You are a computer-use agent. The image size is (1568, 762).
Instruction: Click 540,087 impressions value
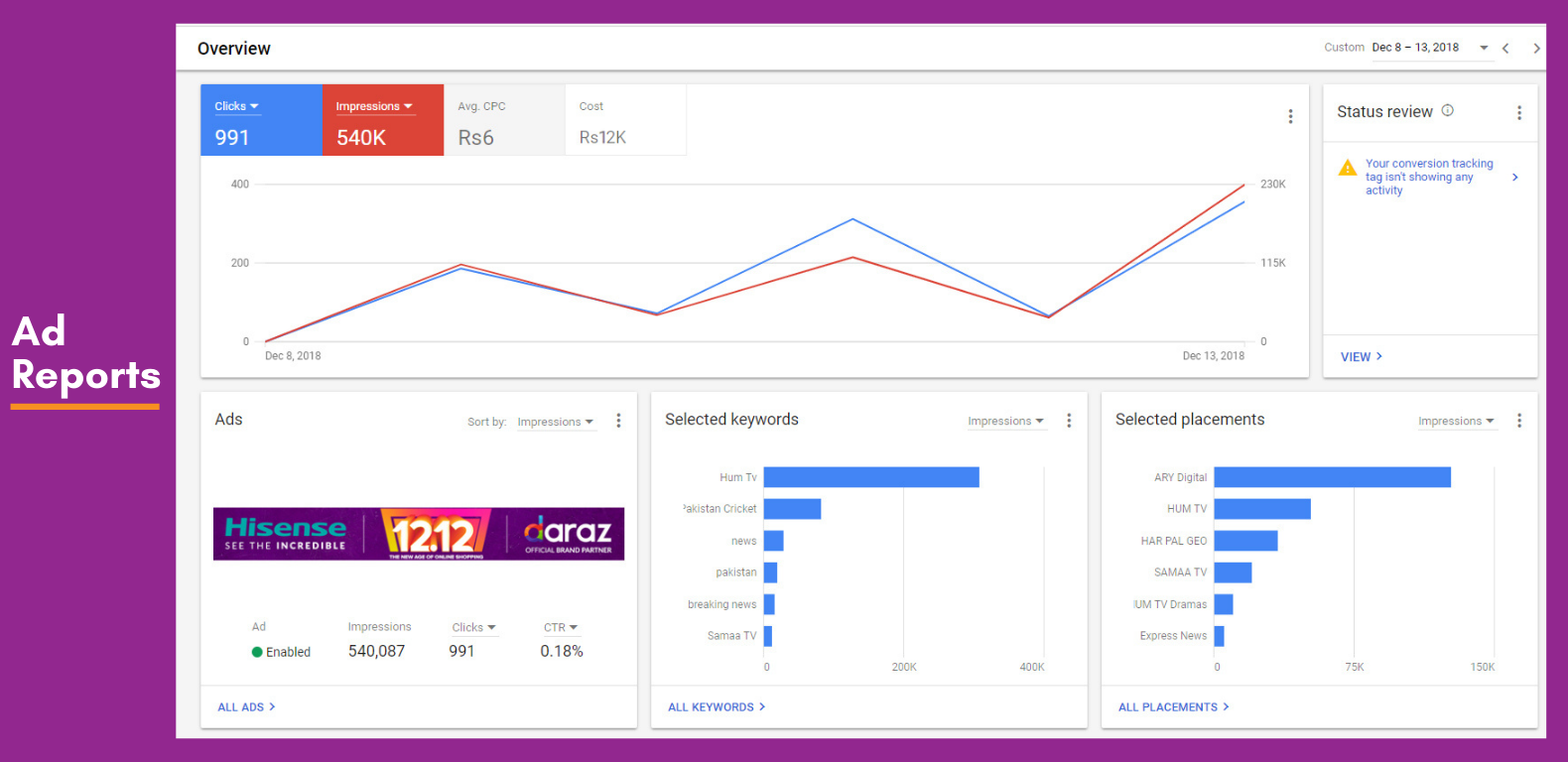click(x=376, y=651)
